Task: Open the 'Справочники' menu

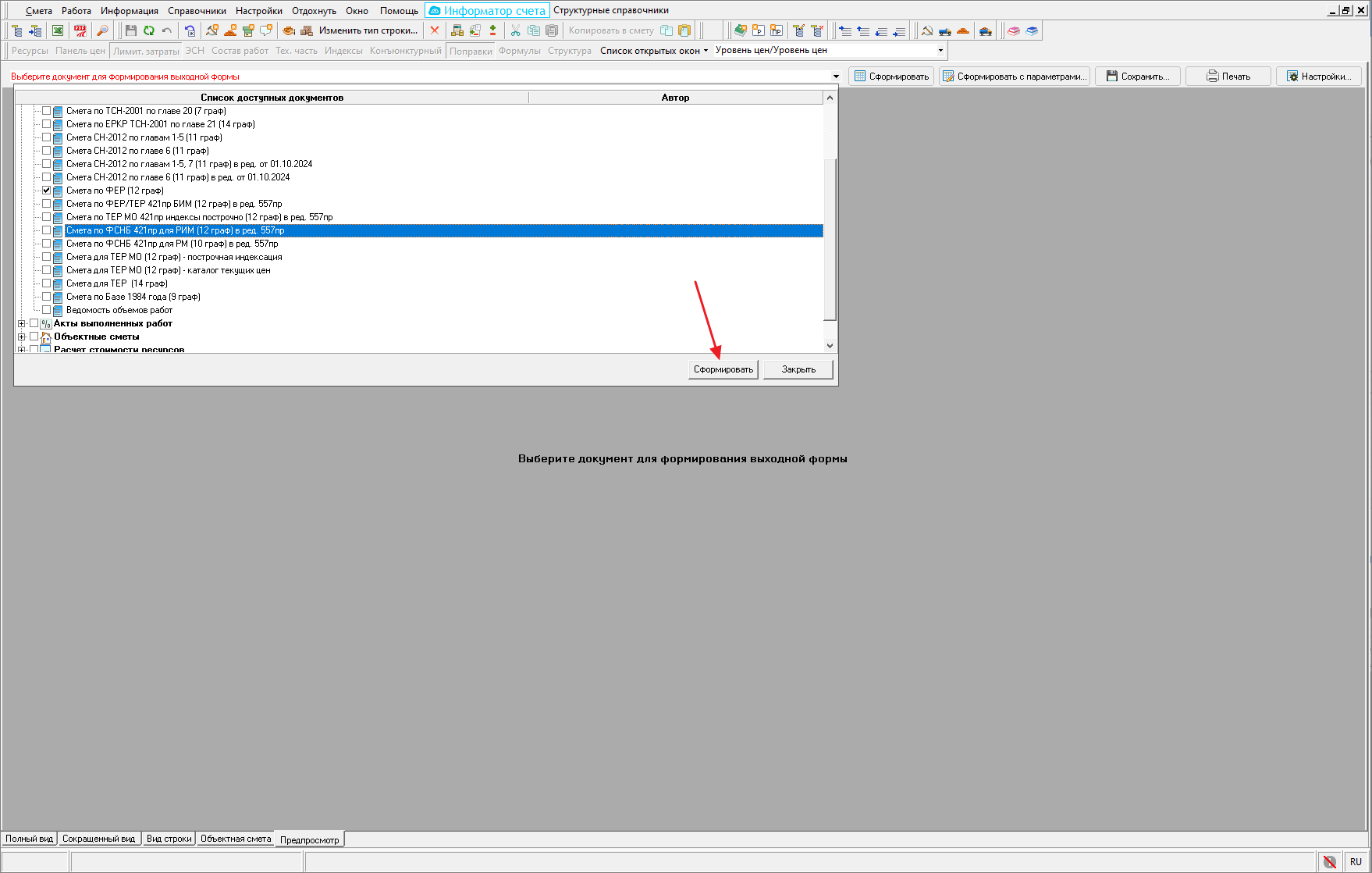Action: coord(197,11)
